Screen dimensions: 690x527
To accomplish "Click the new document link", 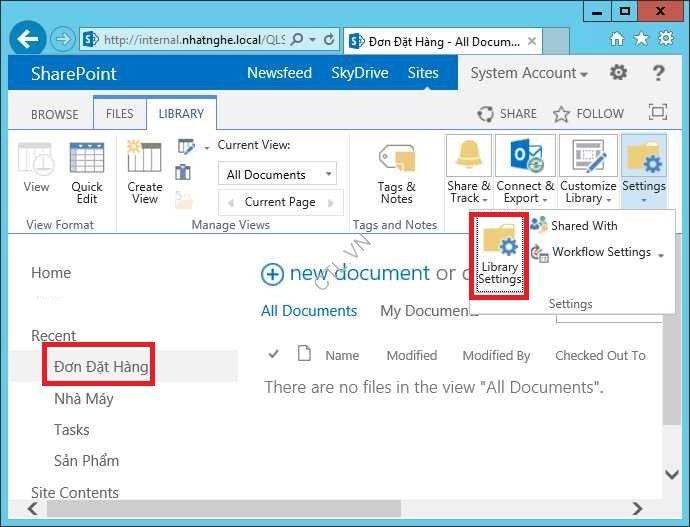I will click(x=345, y=273).
